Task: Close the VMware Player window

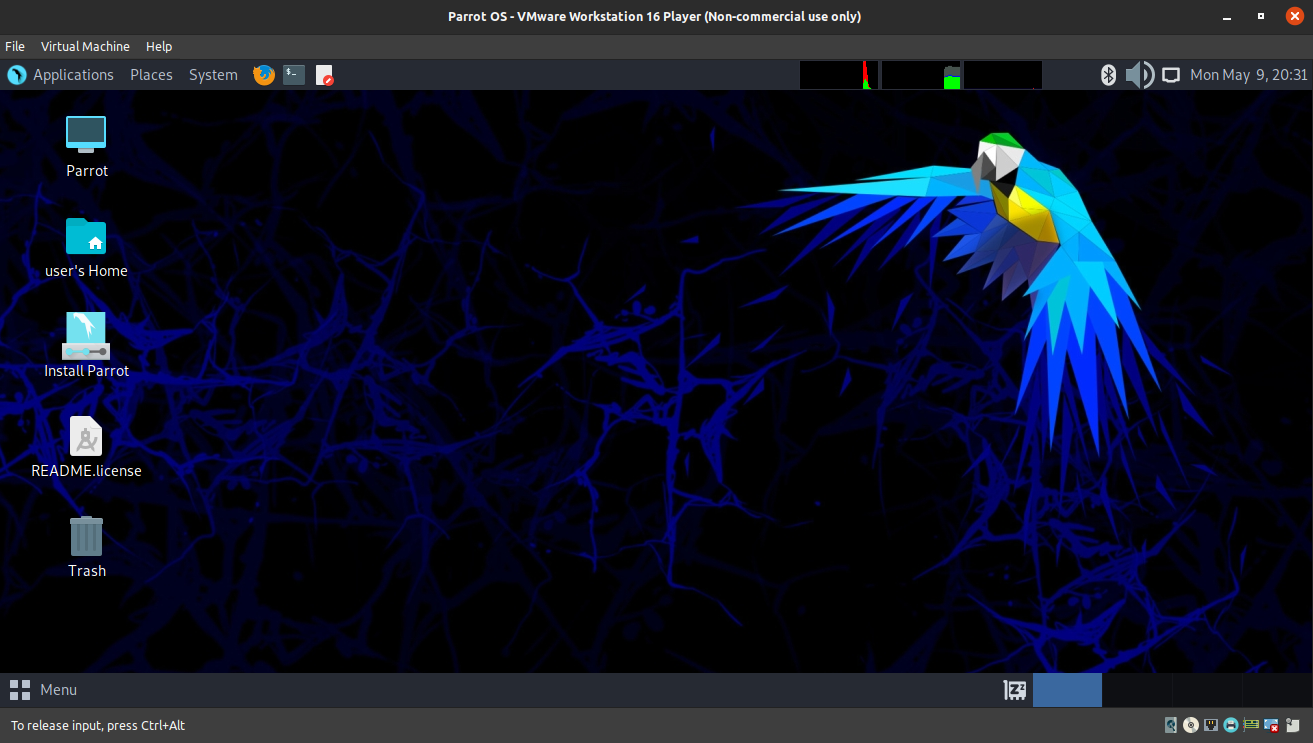Action: tap(1293, 16)
